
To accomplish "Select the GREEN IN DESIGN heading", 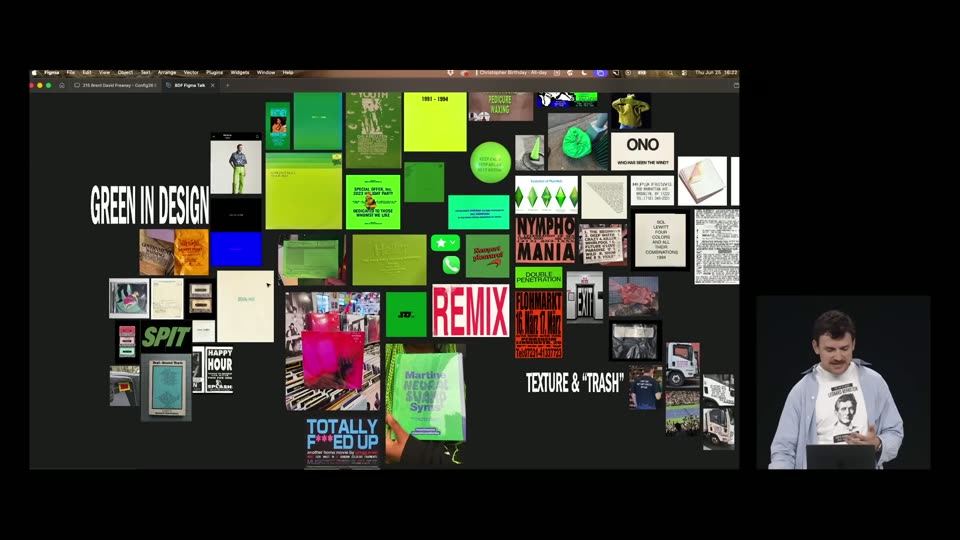I will (x=149, y=205).
